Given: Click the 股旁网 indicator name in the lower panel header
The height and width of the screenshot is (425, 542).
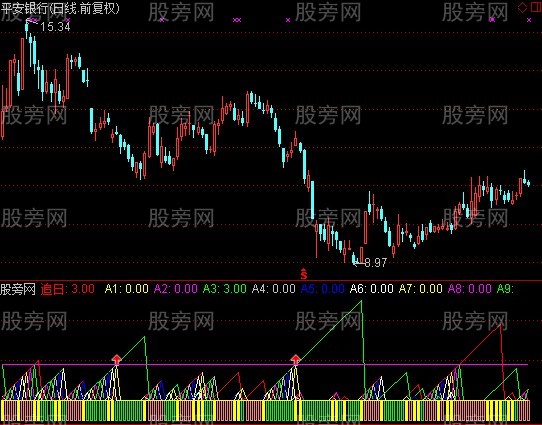Looking at the screenshot, I should (18, 289).
